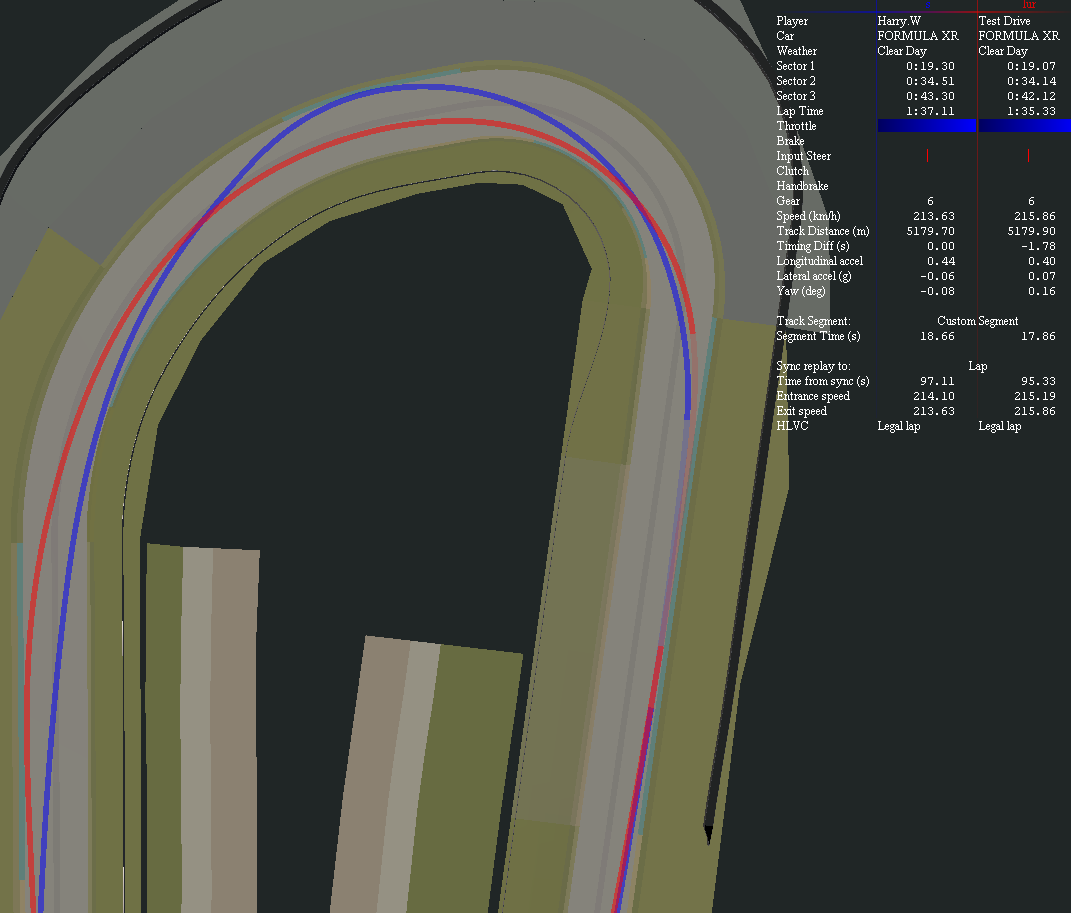Click the Speed (km/h) label
1071x913 pixels.
[809, 216]
